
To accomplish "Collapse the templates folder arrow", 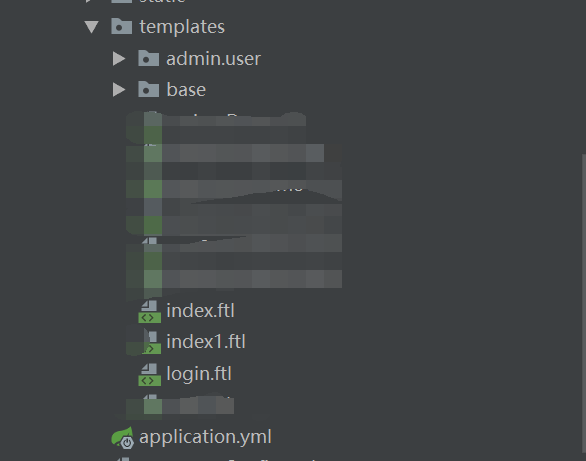I will [x=91, y=27].
